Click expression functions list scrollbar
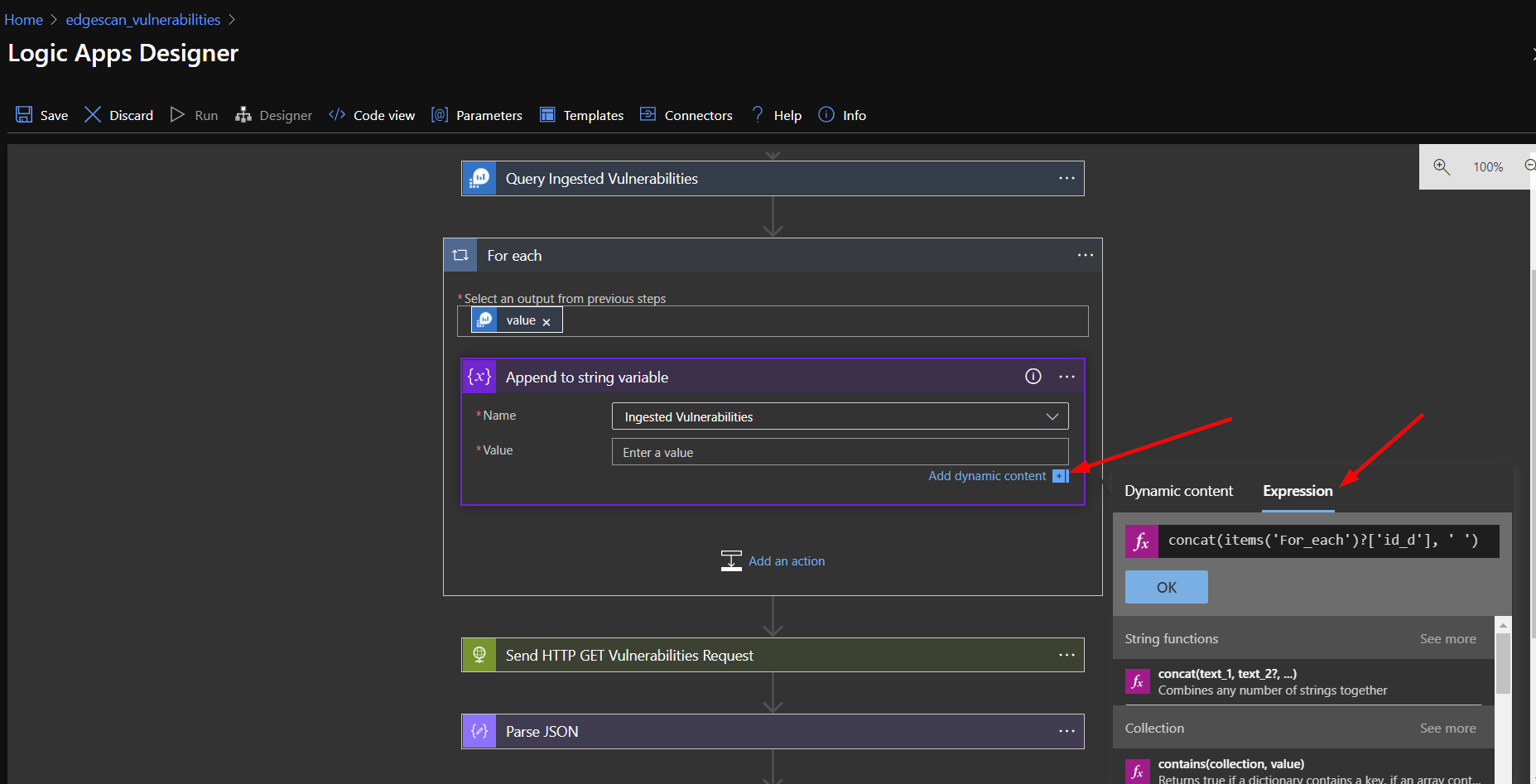Viewport: 1536px width, 784px height. point(1503,662)
